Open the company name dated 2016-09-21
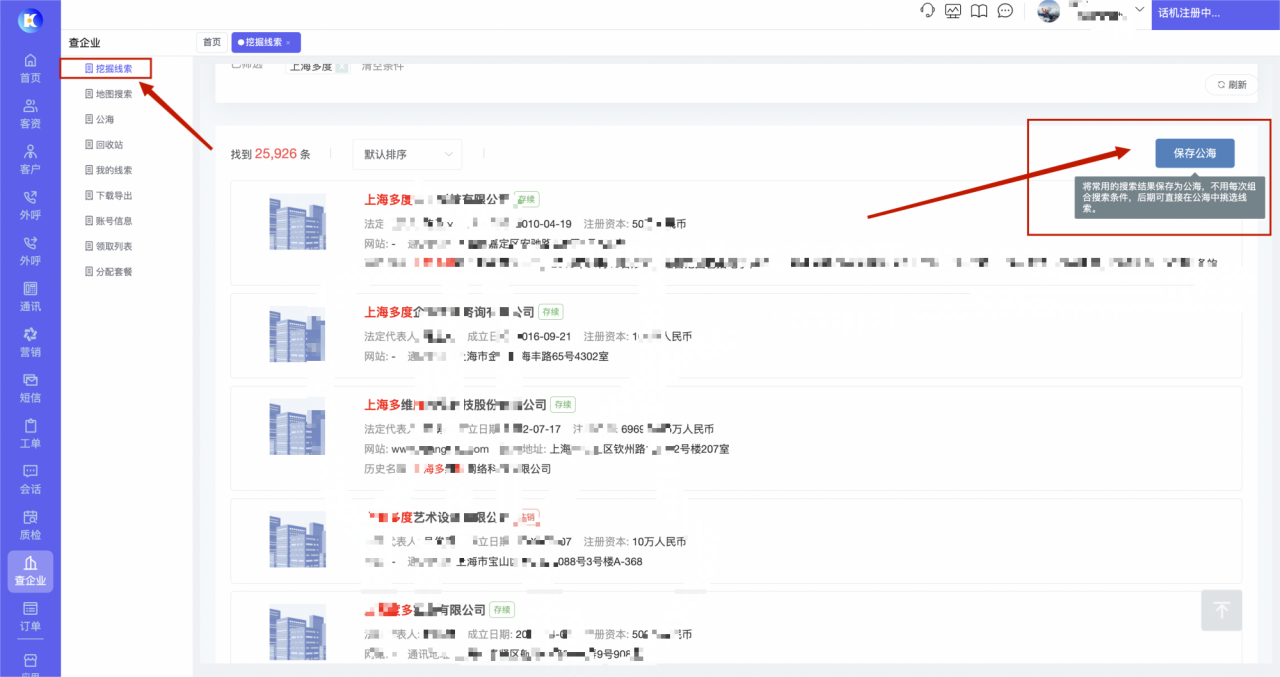The width and height of the screenshot is (1280, 677). (x=449, y=312)
